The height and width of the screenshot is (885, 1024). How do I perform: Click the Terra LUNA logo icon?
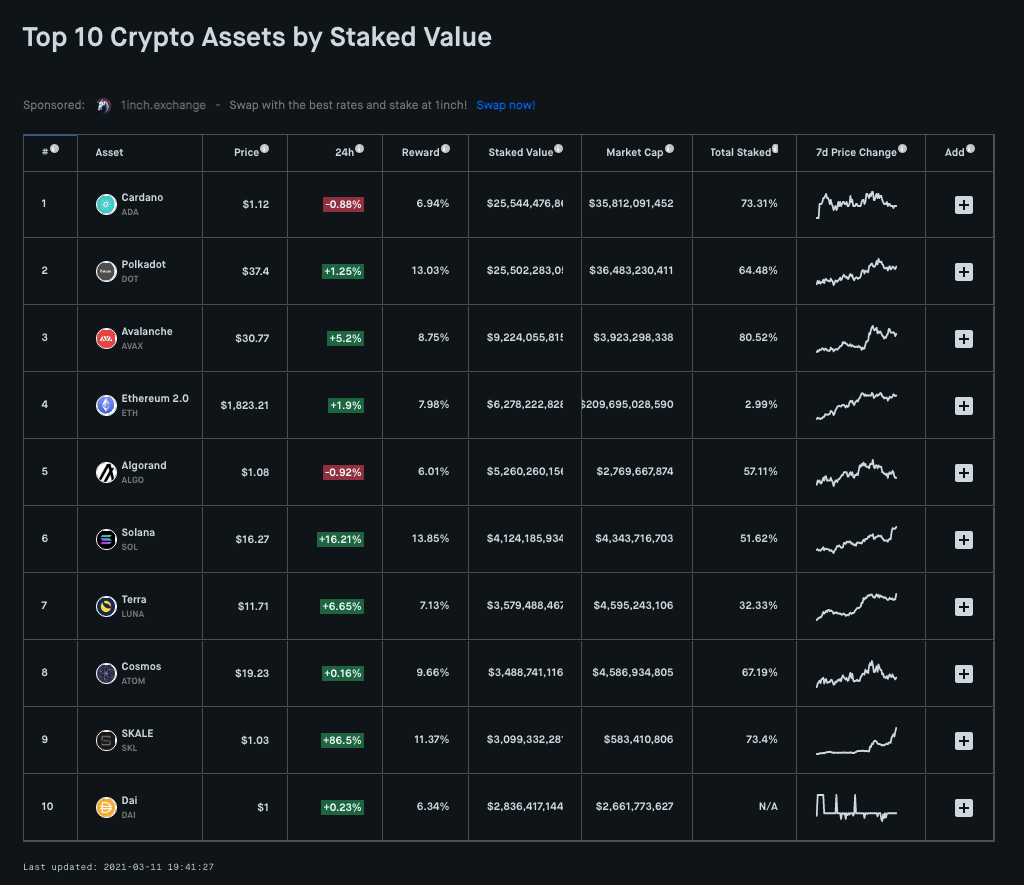point(106,606)
